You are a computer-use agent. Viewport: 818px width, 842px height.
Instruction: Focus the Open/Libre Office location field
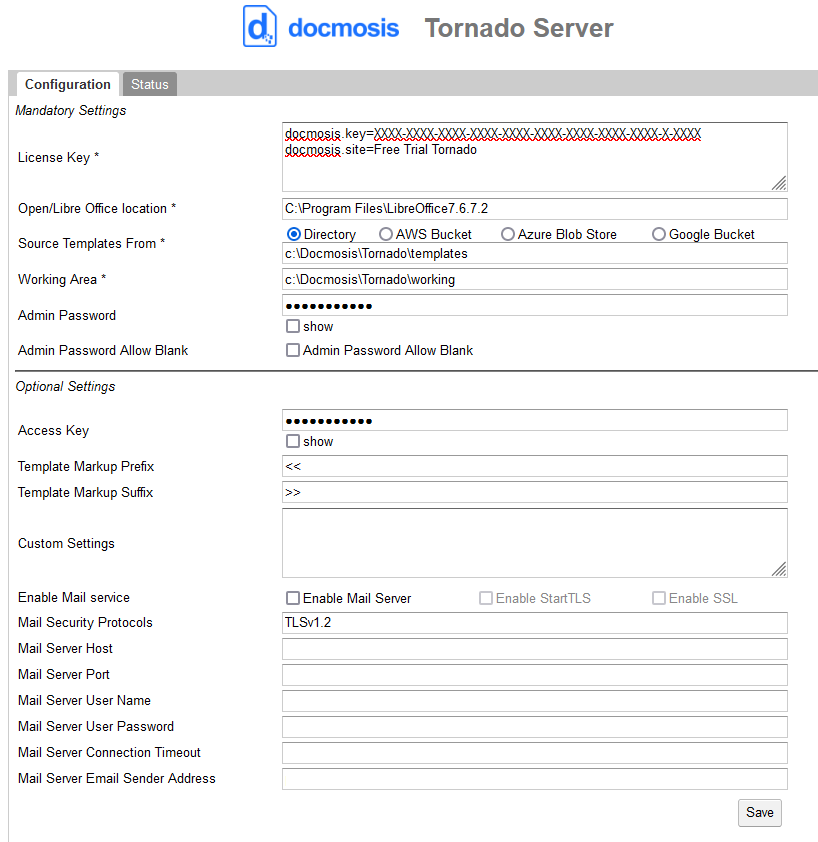click(x=534, y=209)
